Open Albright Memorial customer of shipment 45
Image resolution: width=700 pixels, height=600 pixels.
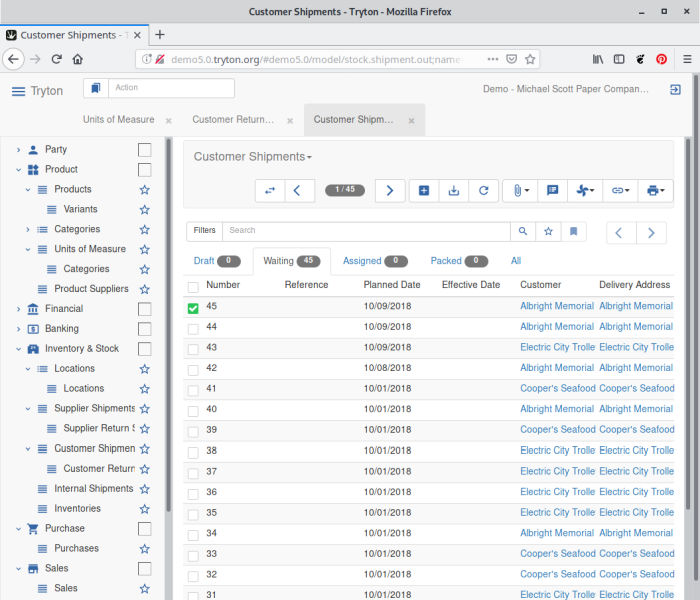tap(557, 306)
